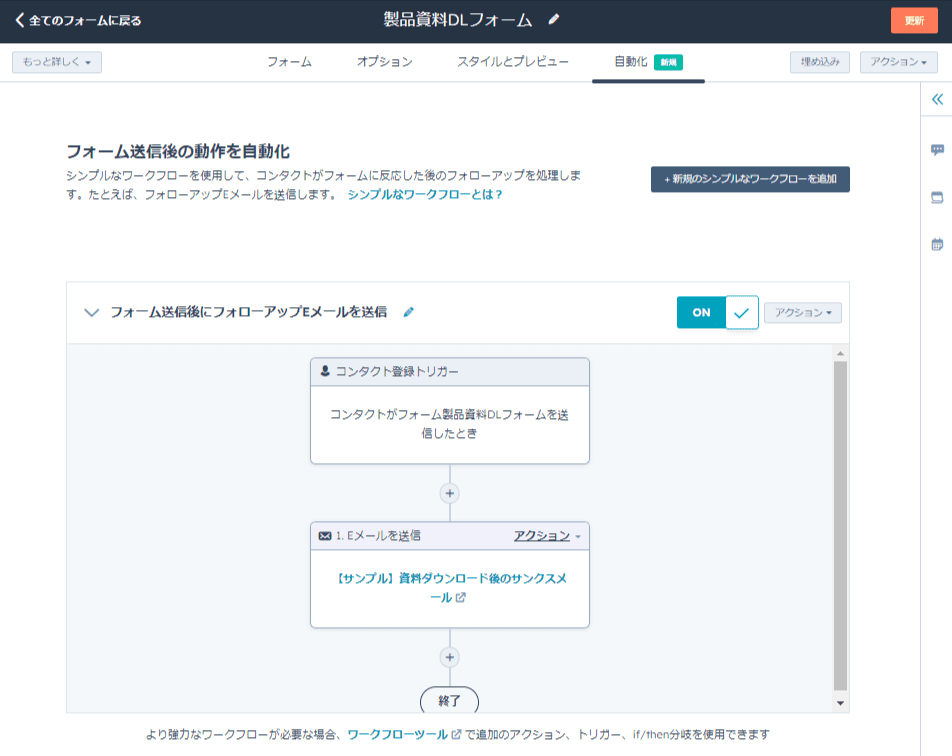Open the 【サンプル】資料ダウンロード後のサンクスメール link
952x756 pixels.
point(450,588)
